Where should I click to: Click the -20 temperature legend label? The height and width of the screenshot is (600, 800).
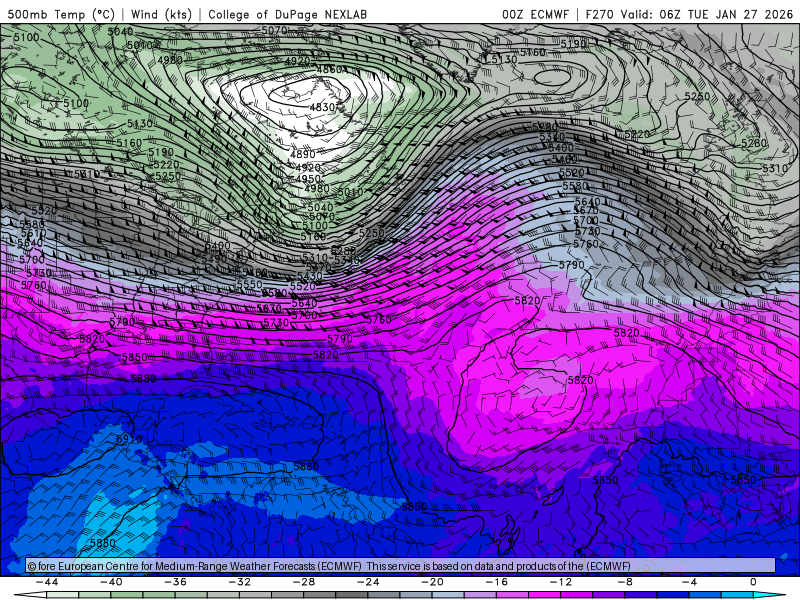pos(433,582)
